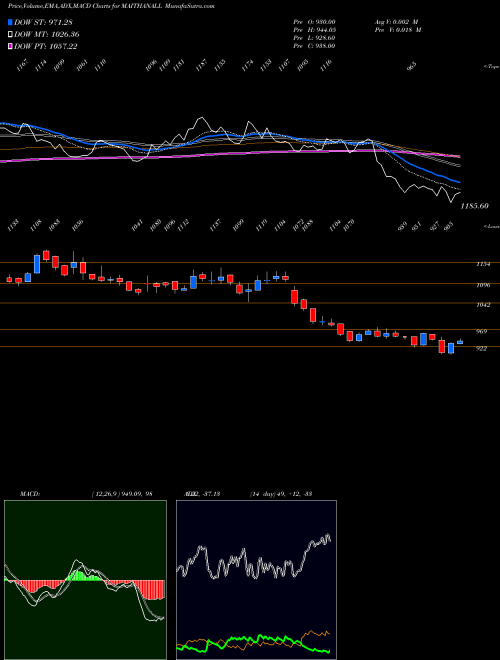Open the green MACD indicator panel
Screen dimensions: 500x660
(x=85, y=580)
